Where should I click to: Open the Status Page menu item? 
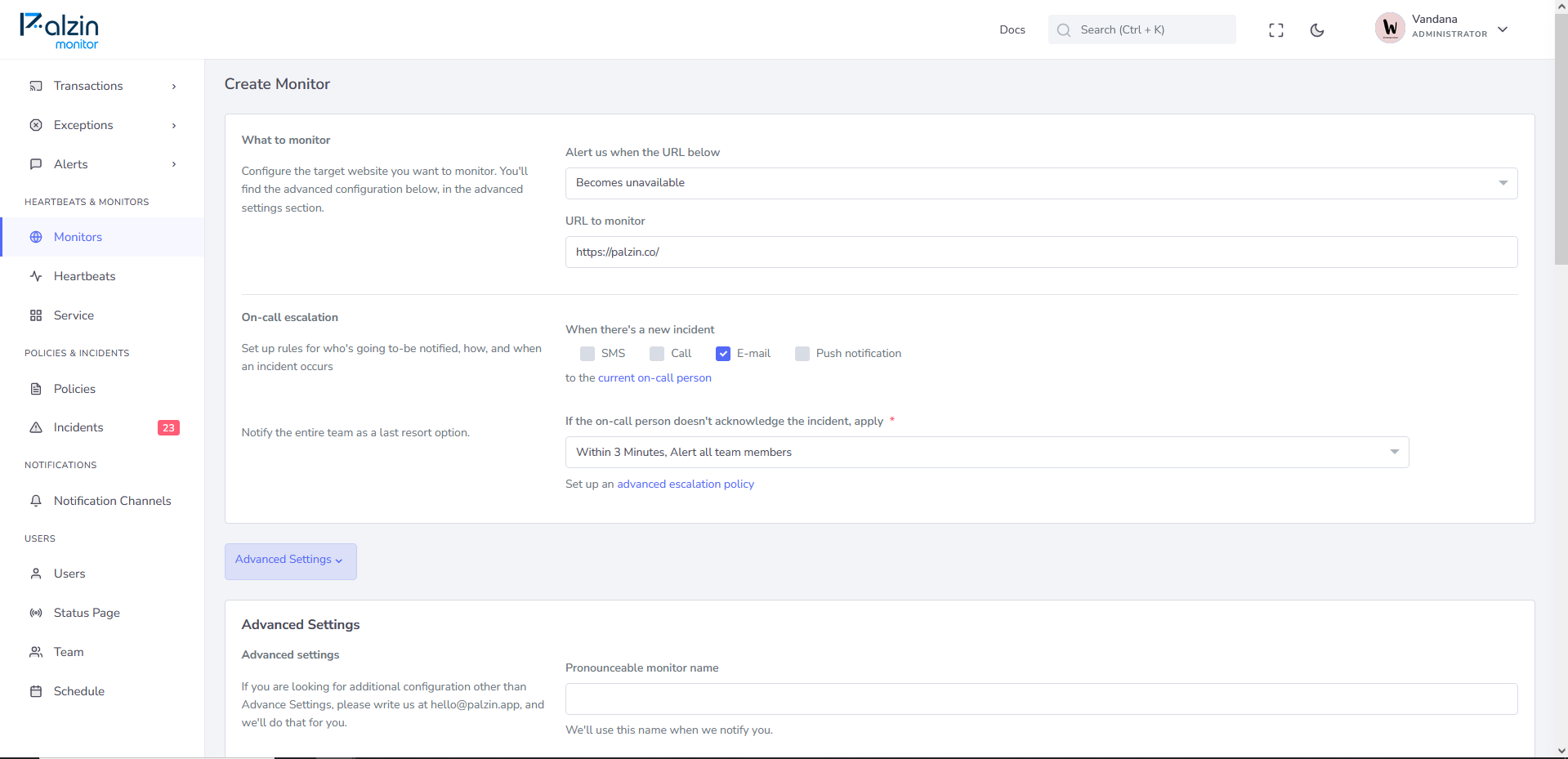[102, 613]
